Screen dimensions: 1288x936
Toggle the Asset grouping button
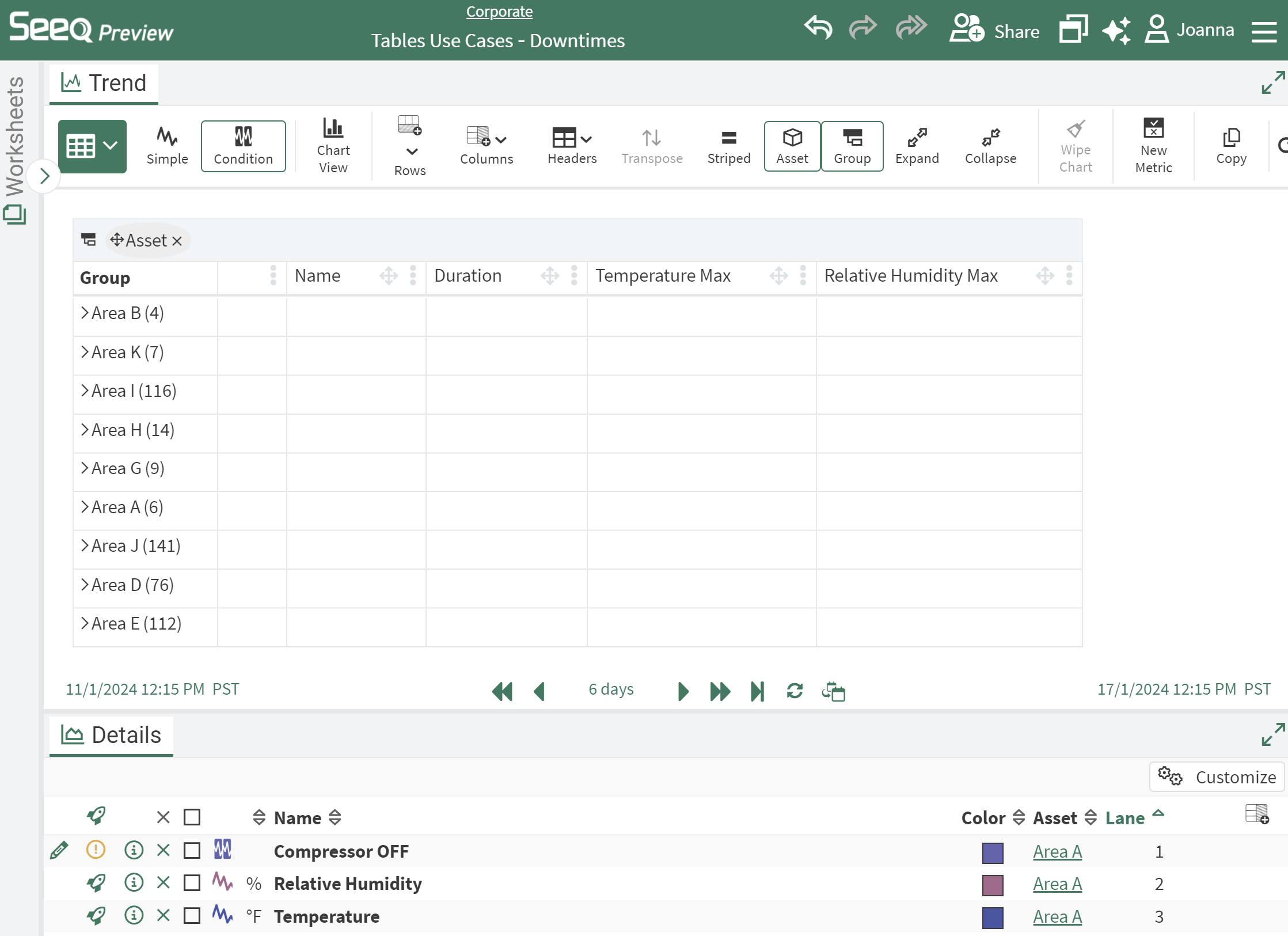pos(792,146)
